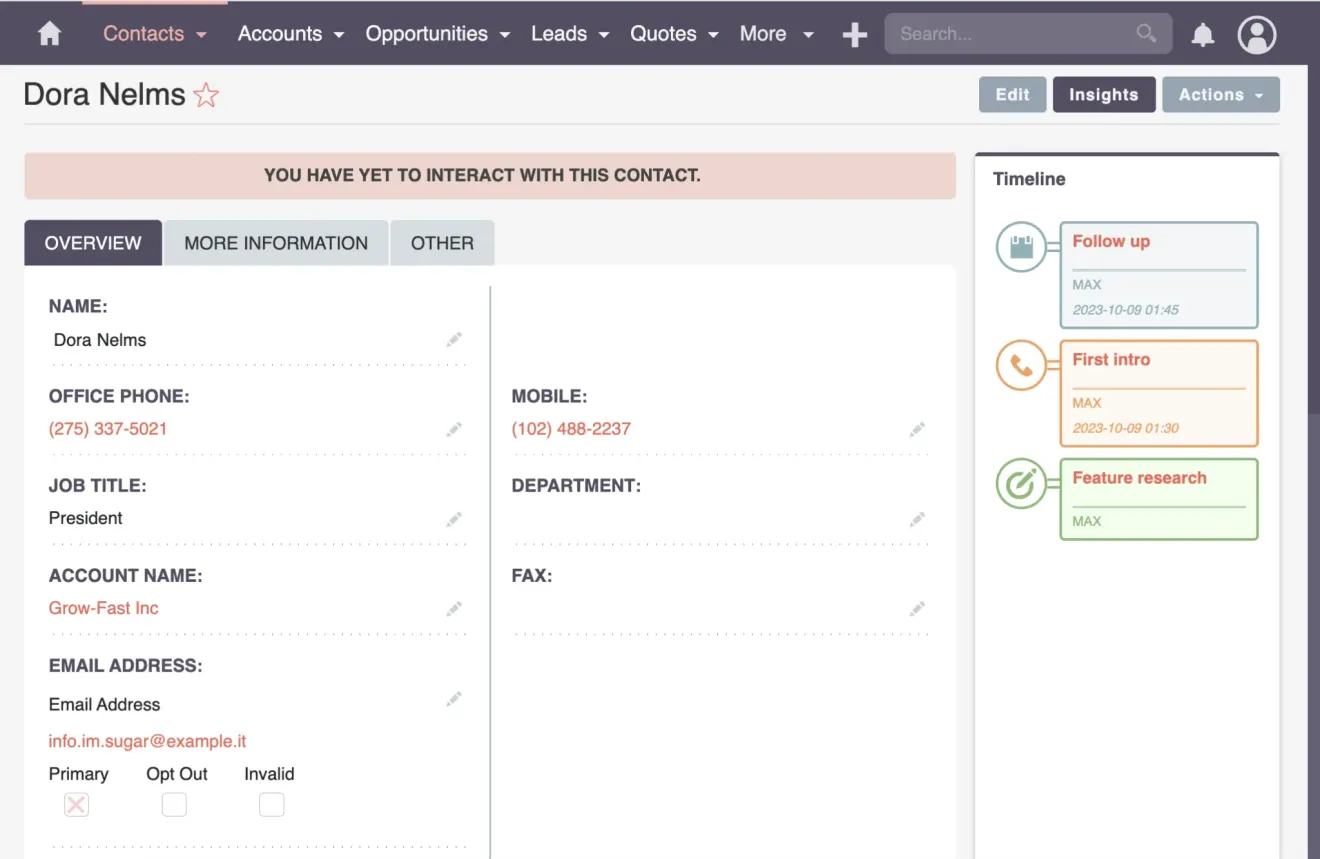
Task: Open the user profile avatar icon
Action: coord(1257,34)
